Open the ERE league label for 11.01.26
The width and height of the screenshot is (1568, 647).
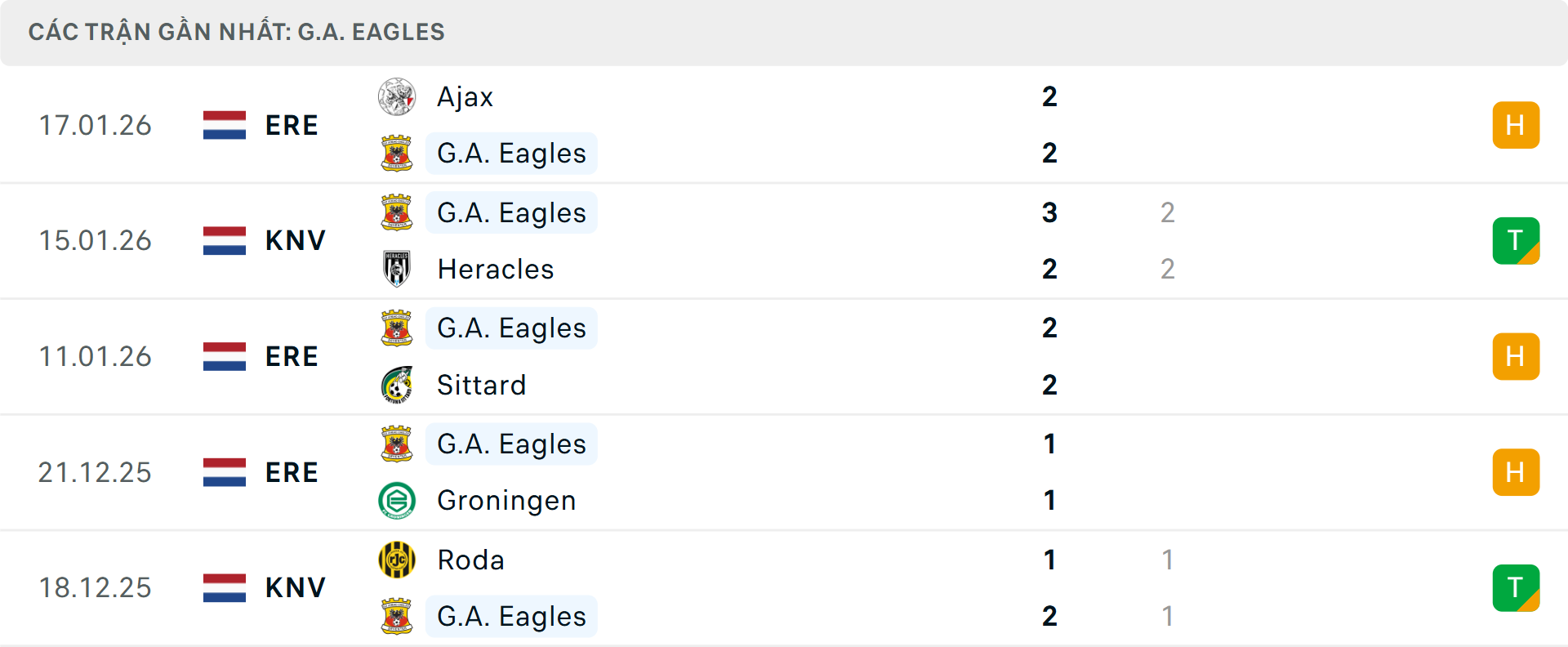tap(292, 356)
